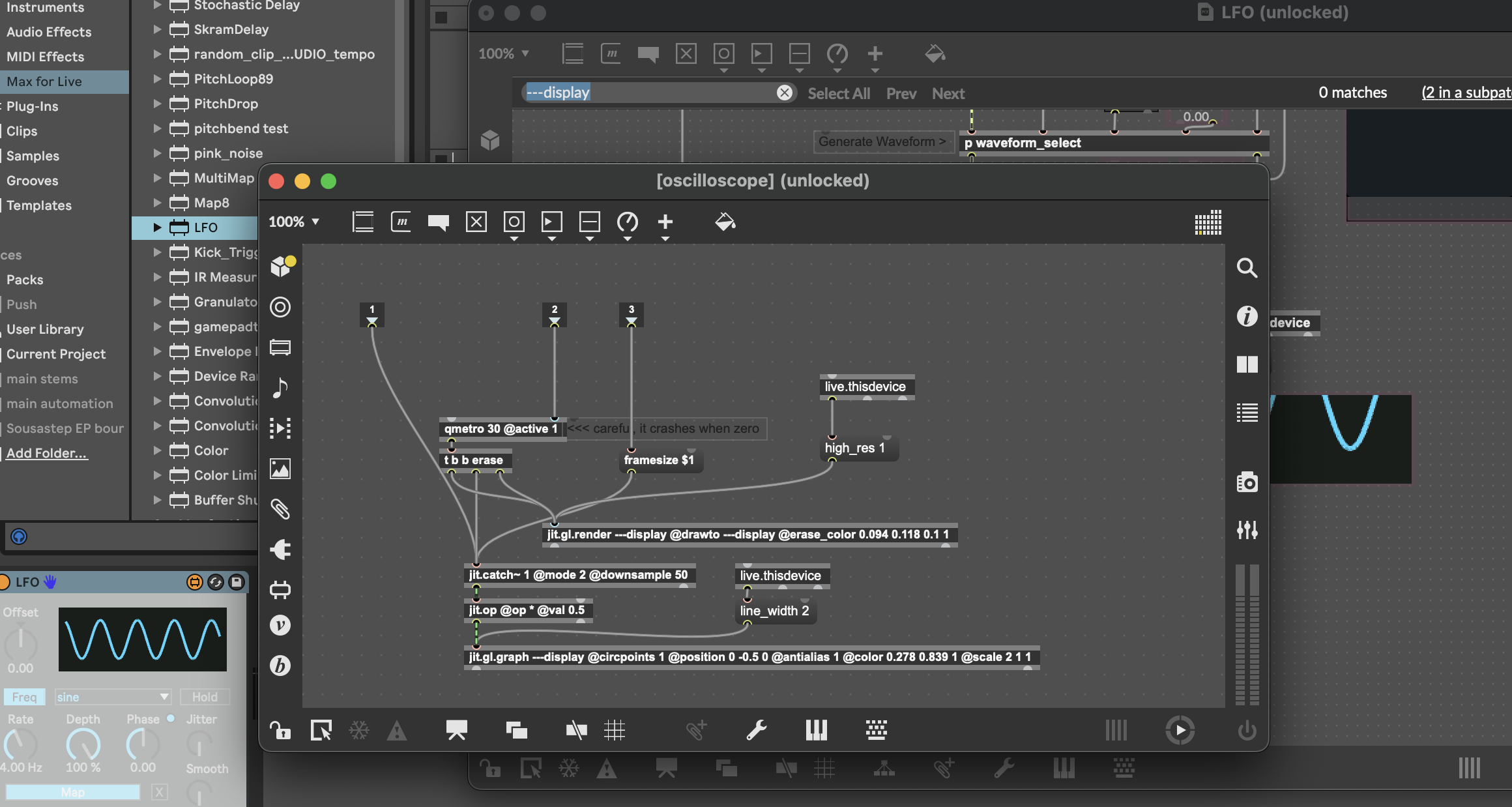1512x807 pixels.
Task: Toggle grid display in oscilloscope bottom bar
Action: pos(614,730)
